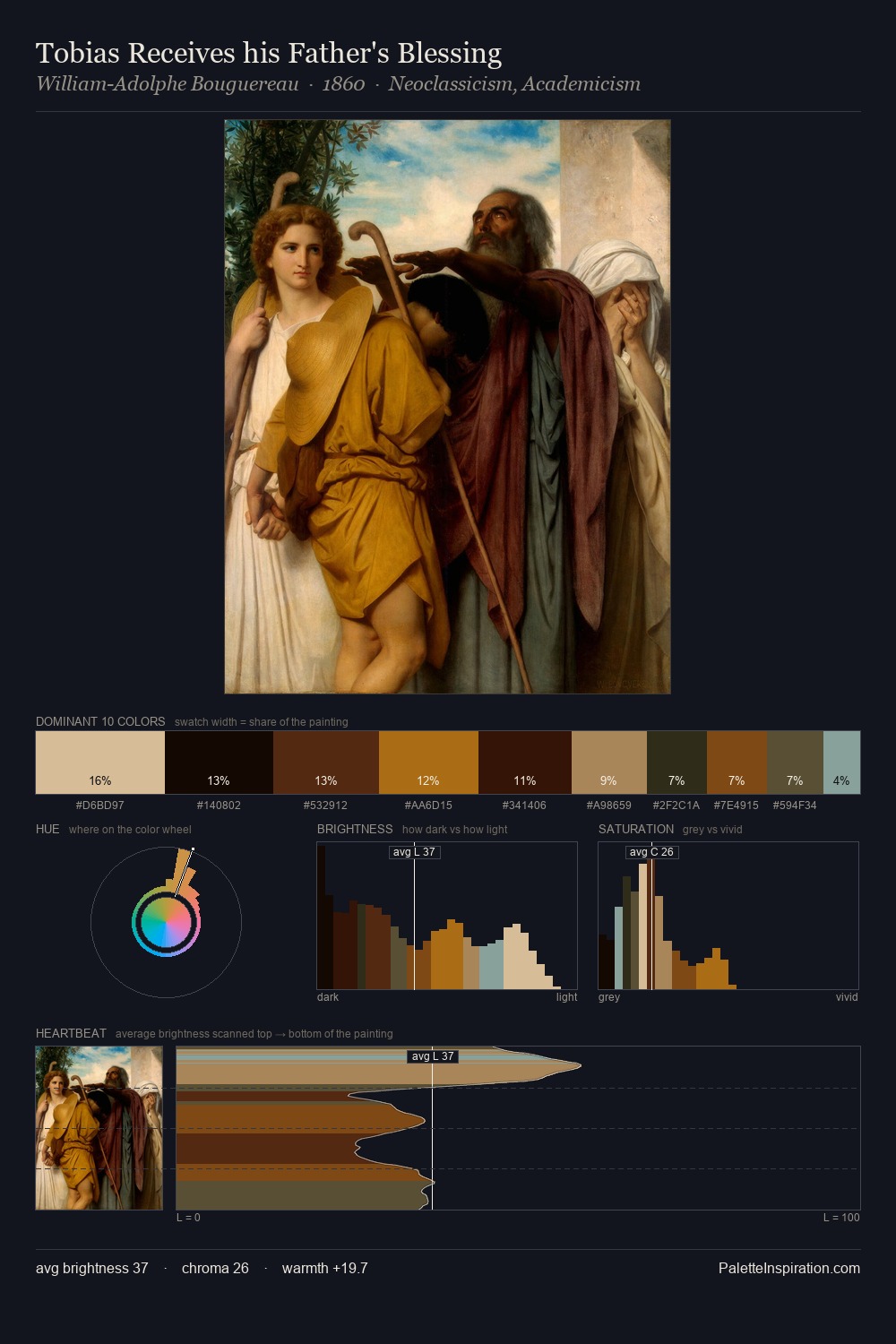
Task: Click the year 1860 in subtitle
Action: click(x=343, y=84)
